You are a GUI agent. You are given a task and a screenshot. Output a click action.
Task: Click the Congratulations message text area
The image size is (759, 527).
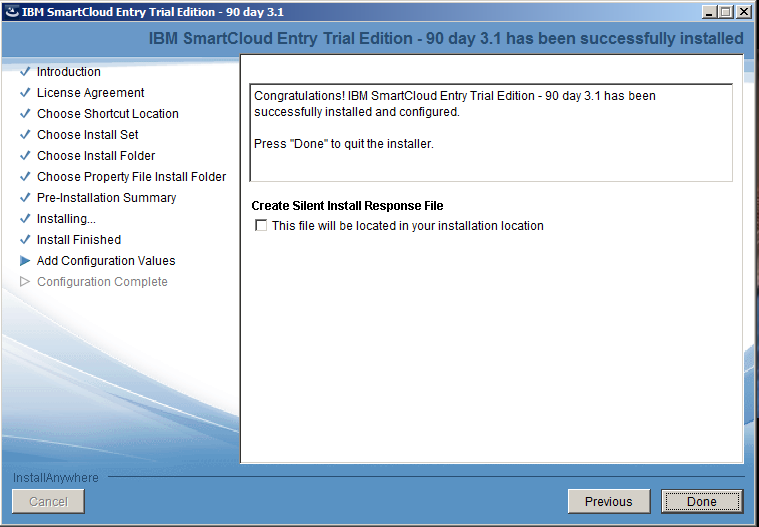pos(490,130)
